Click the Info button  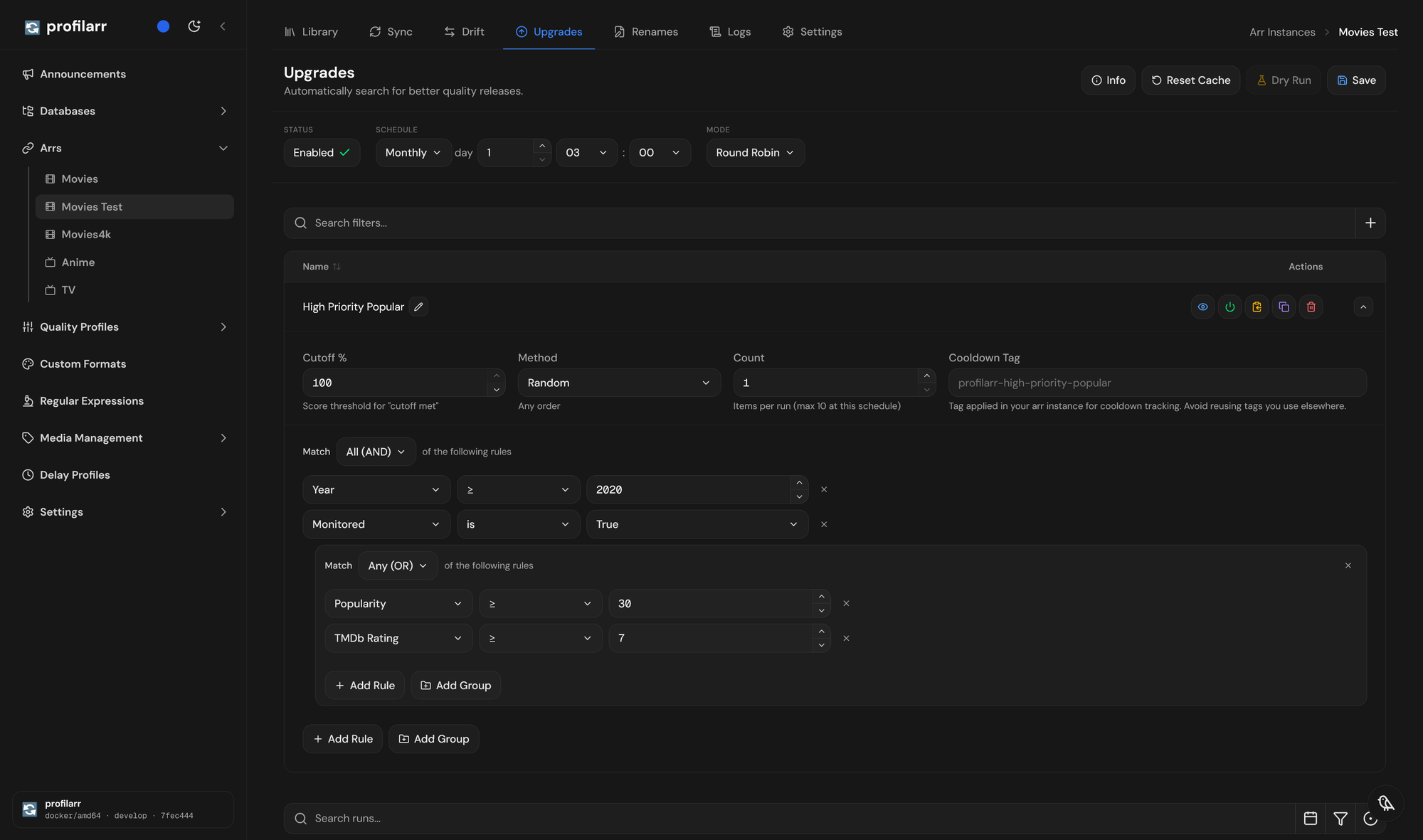(x=1108, y=80)
